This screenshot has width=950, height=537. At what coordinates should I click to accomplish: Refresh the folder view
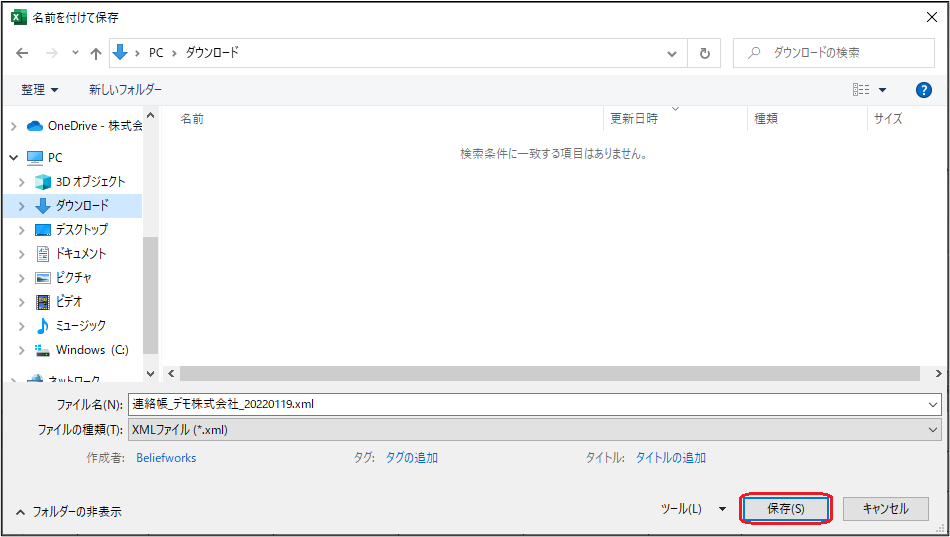point(704,53)
